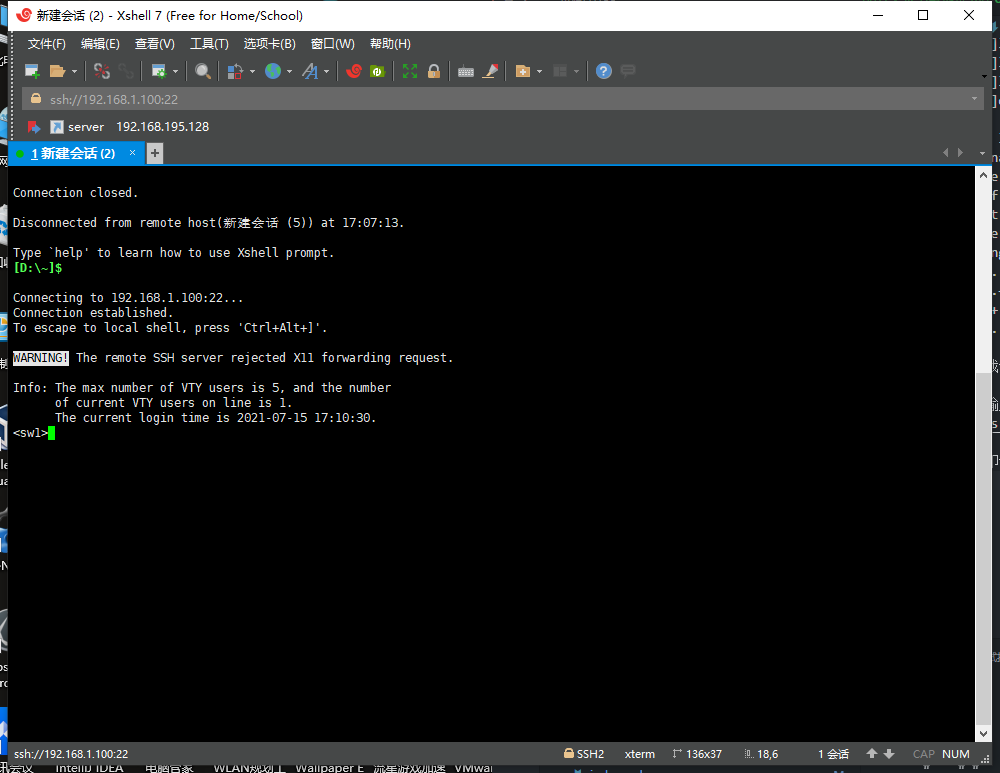Screen dimensions: 1000x773
Task: Click the Open session folder icon
Action: (x=57, y=71)
